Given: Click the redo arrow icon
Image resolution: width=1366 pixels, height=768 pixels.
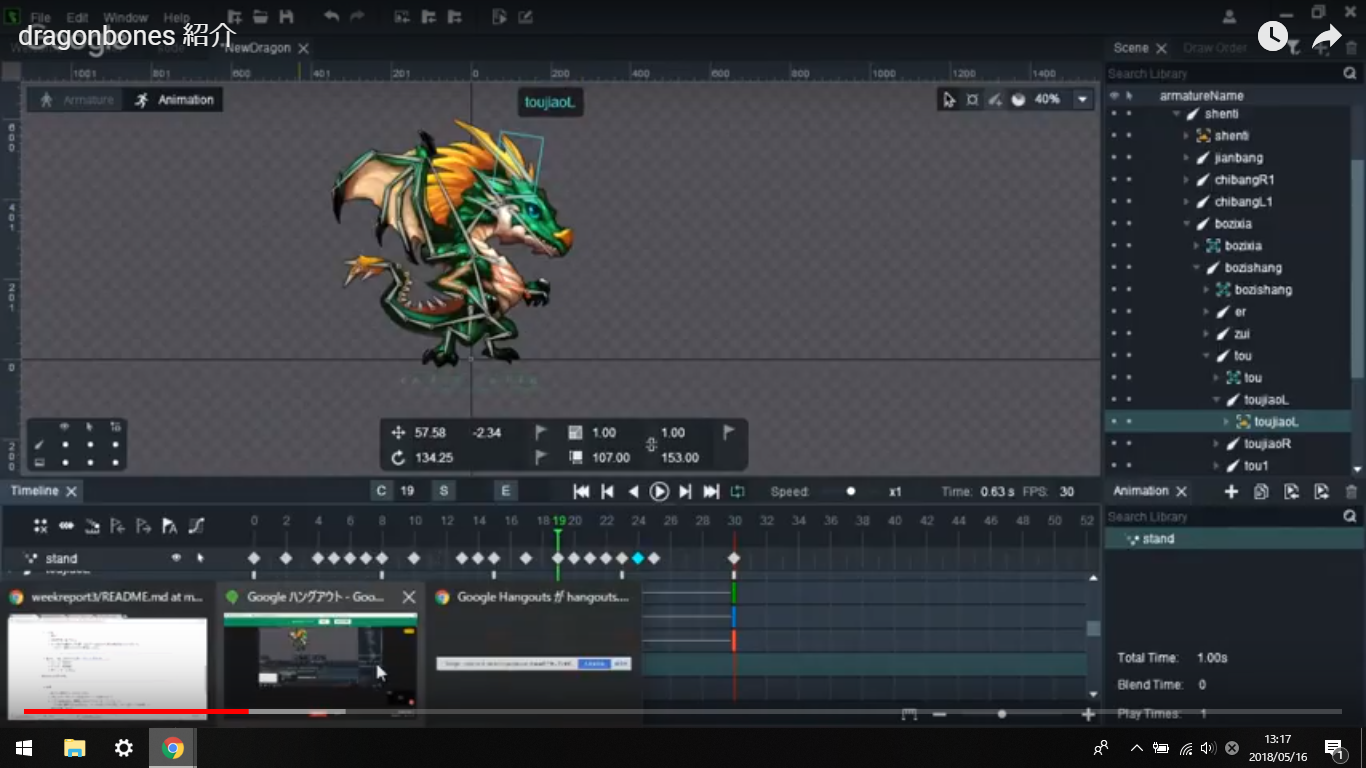Looking at the screenshot, I should pyautogui.click(x=357, y=17).
